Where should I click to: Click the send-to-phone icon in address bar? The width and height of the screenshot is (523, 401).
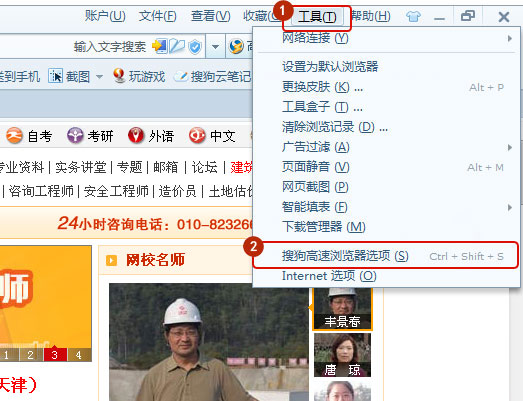click(x=159, y=46)
